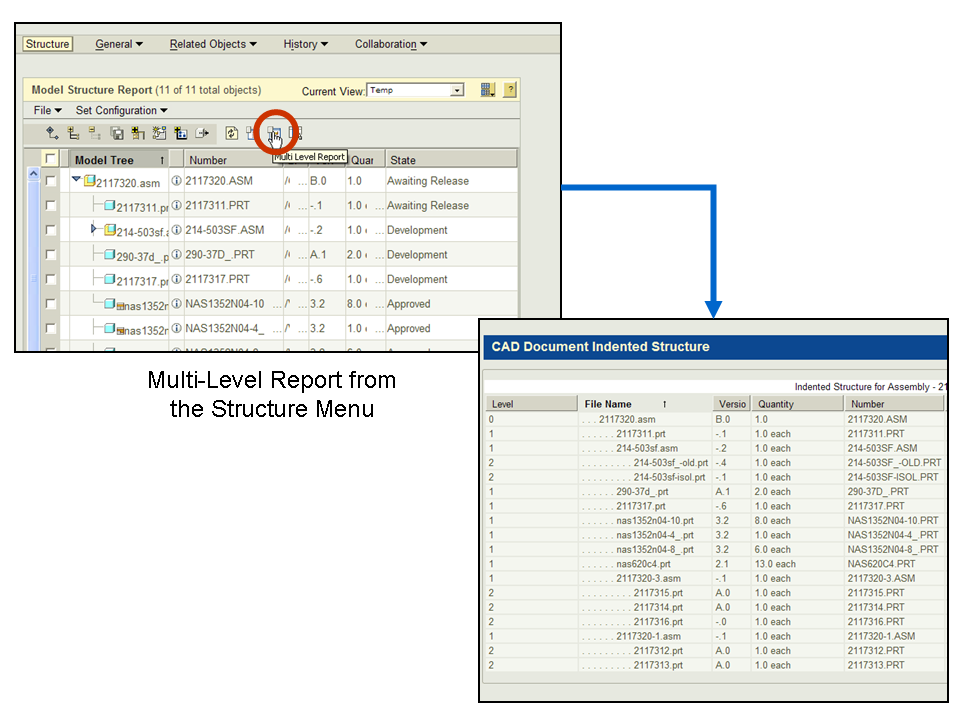Check the checkbox for 2117320.asm
The height and width of the screenshot is (720, 960).
coord(50,181)
